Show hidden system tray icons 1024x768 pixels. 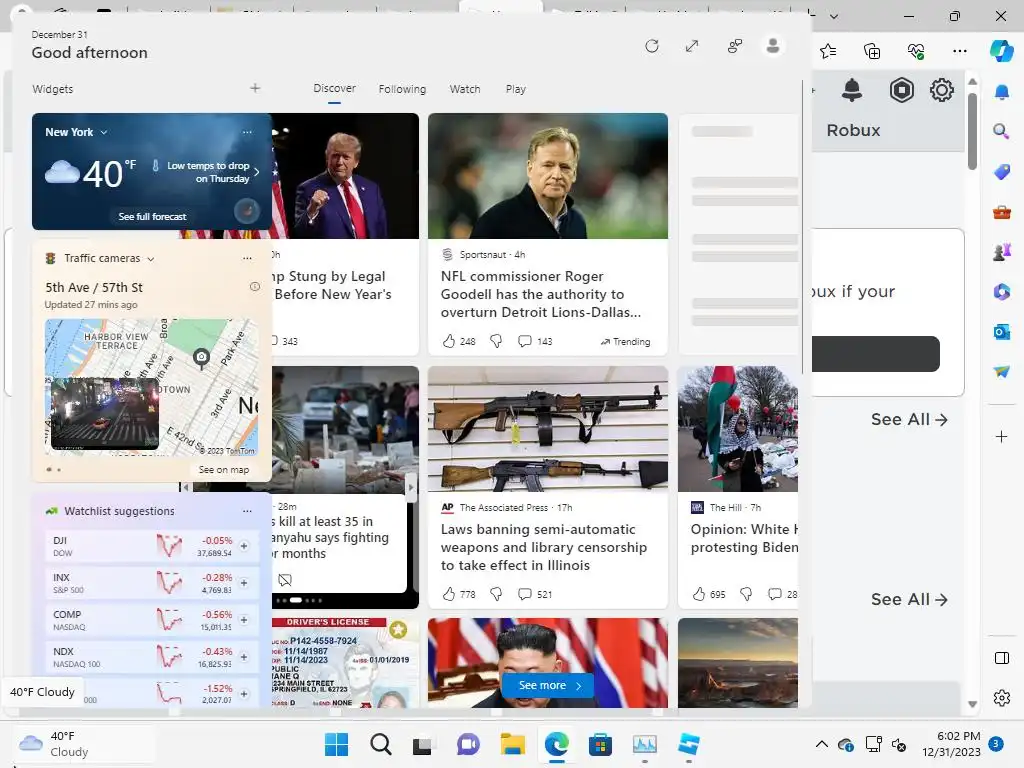click(x=822, y=744)
